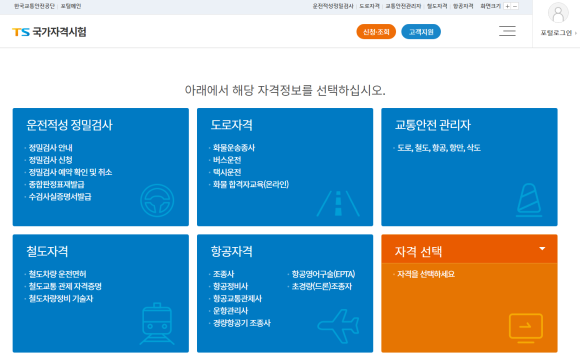
Task: Open 포털로그인 link
Action: tap(558, 33)
